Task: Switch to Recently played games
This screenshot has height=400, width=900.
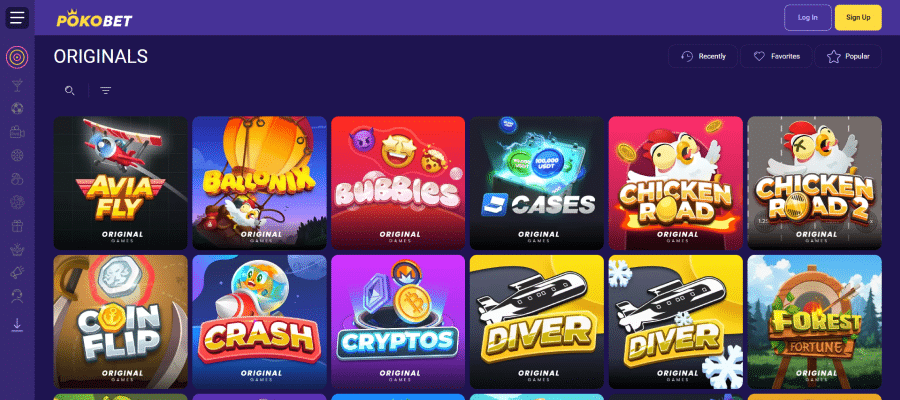Action: tap(703, 56)
